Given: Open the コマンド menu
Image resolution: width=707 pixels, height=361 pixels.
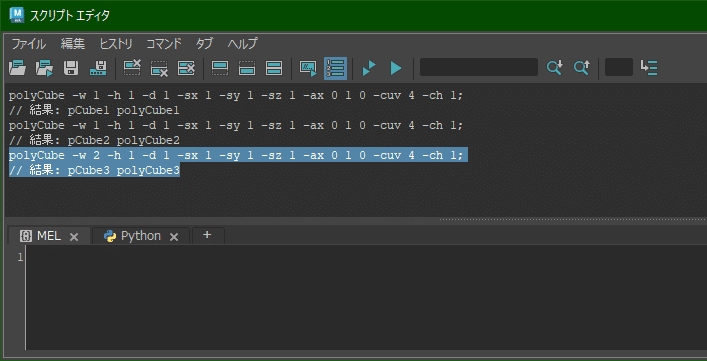Looking at the screenshot, I should click(164, 44).
